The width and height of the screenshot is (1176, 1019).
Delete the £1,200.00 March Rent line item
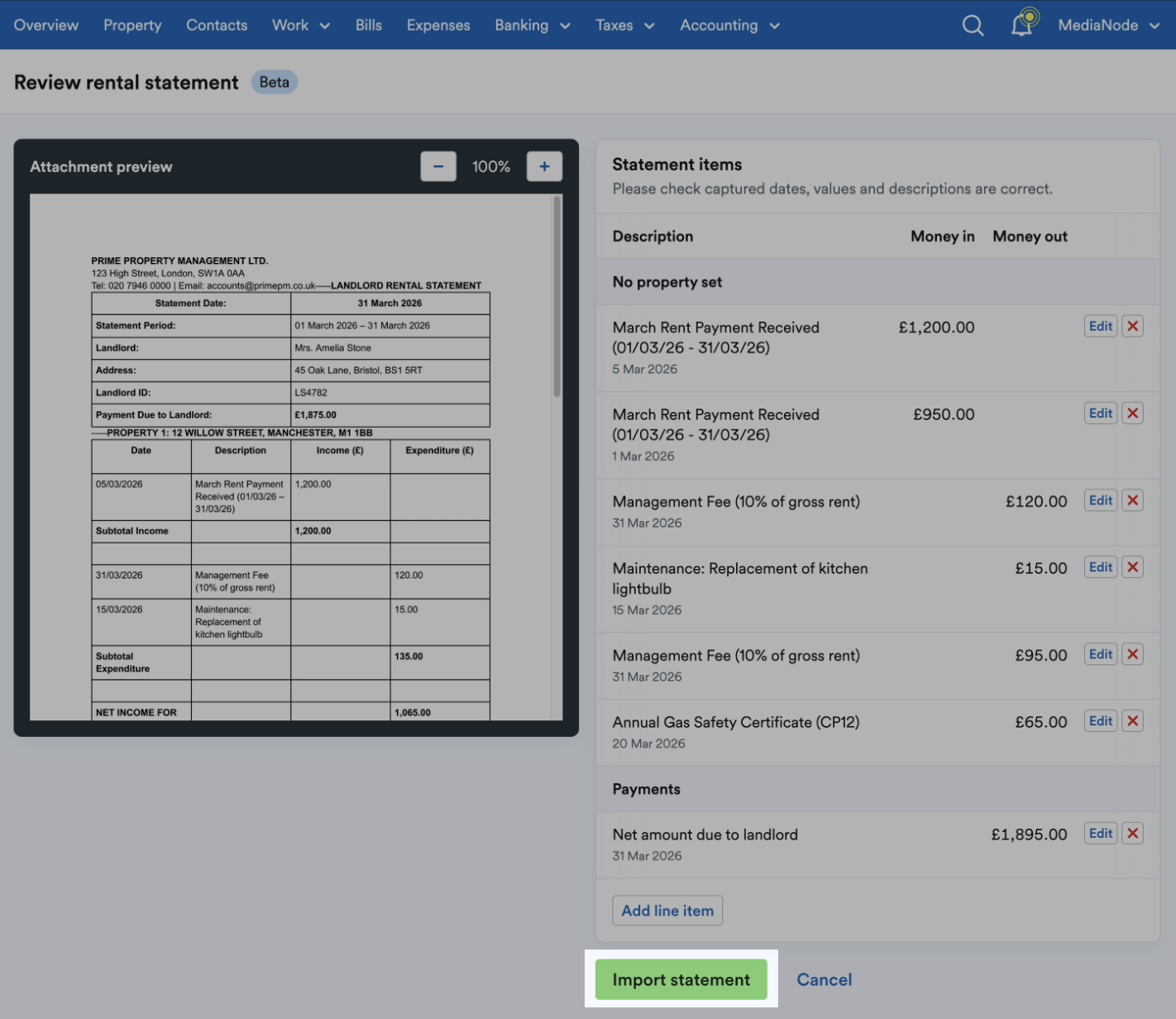(1133, 326)
